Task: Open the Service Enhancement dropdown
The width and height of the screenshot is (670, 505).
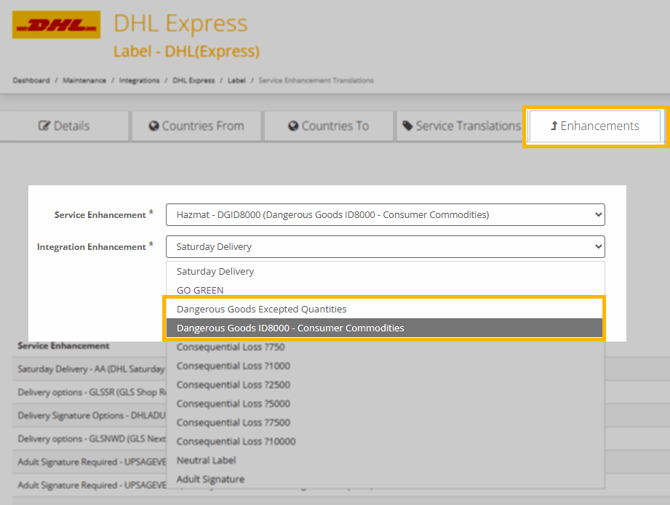Action: (x=385, y=214)
